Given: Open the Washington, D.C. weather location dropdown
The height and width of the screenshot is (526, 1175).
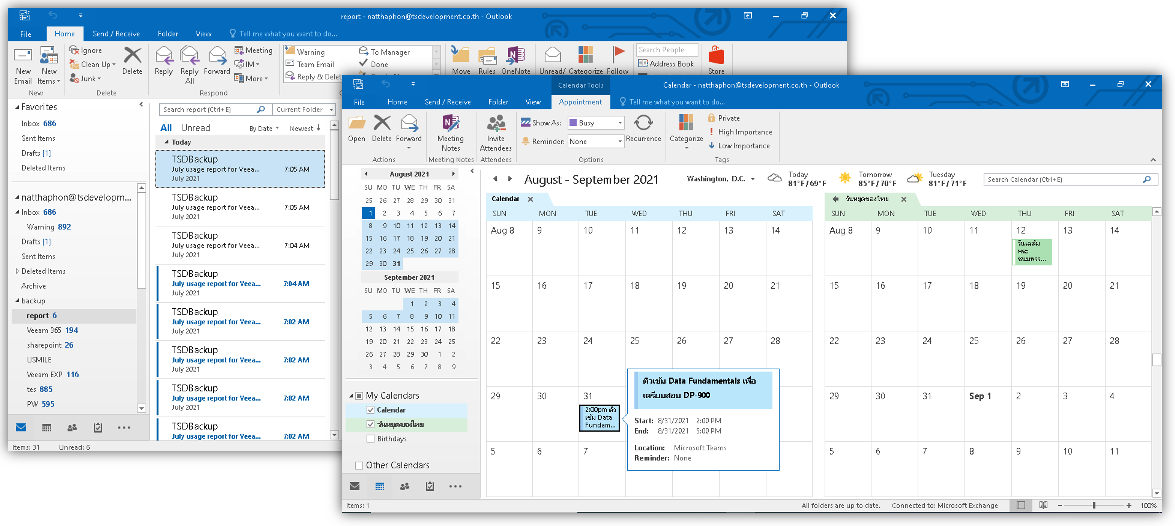Looking at the screenshot, I should pyautogui.click(x=752, y=179).
